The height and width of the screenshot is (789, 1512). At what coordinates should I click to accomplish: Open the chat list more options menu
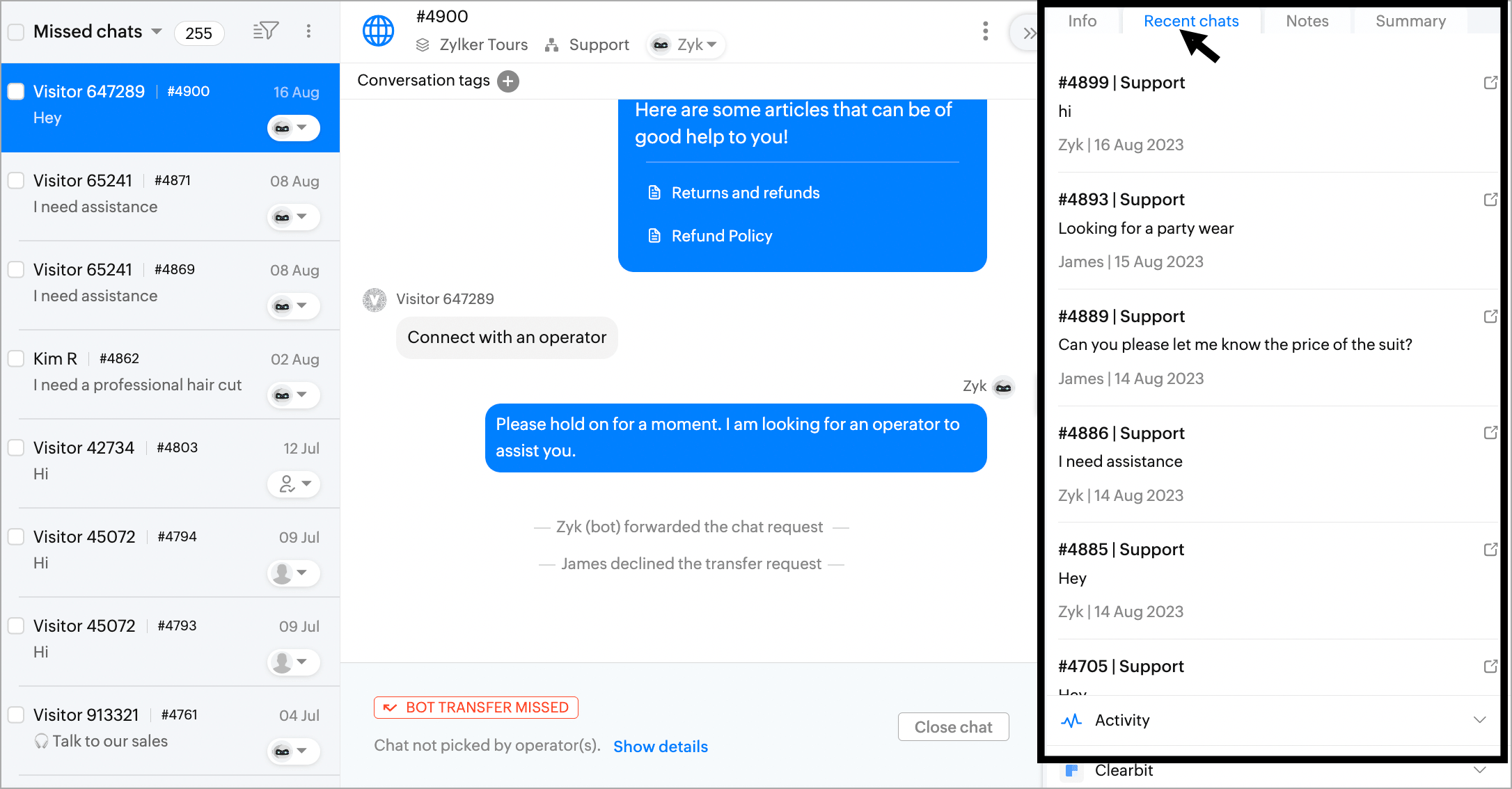[308, 31]
